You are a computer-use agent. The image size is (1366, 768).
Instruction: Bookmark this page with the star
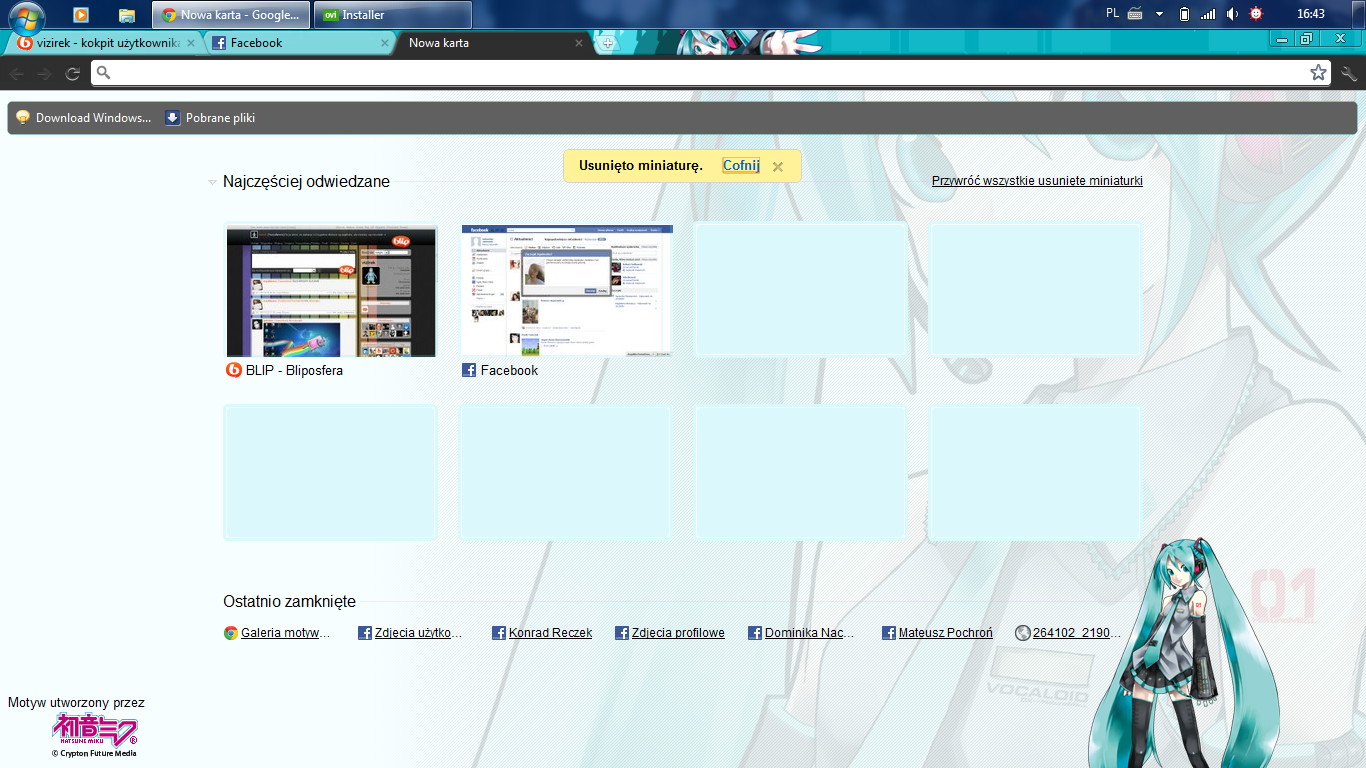1318,73
